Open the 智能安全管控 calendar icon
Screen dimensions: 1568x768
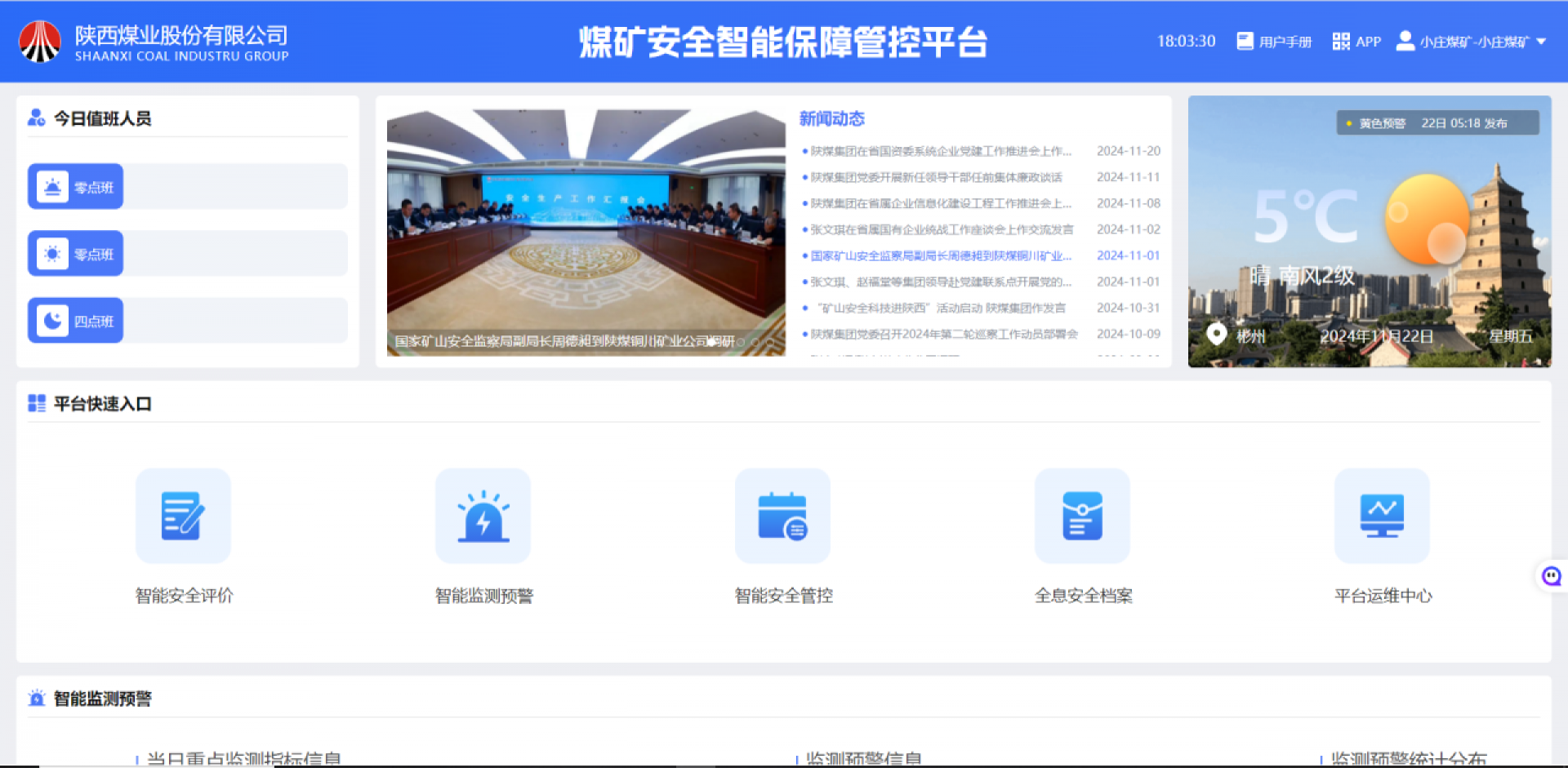click(x=782, y=516)
